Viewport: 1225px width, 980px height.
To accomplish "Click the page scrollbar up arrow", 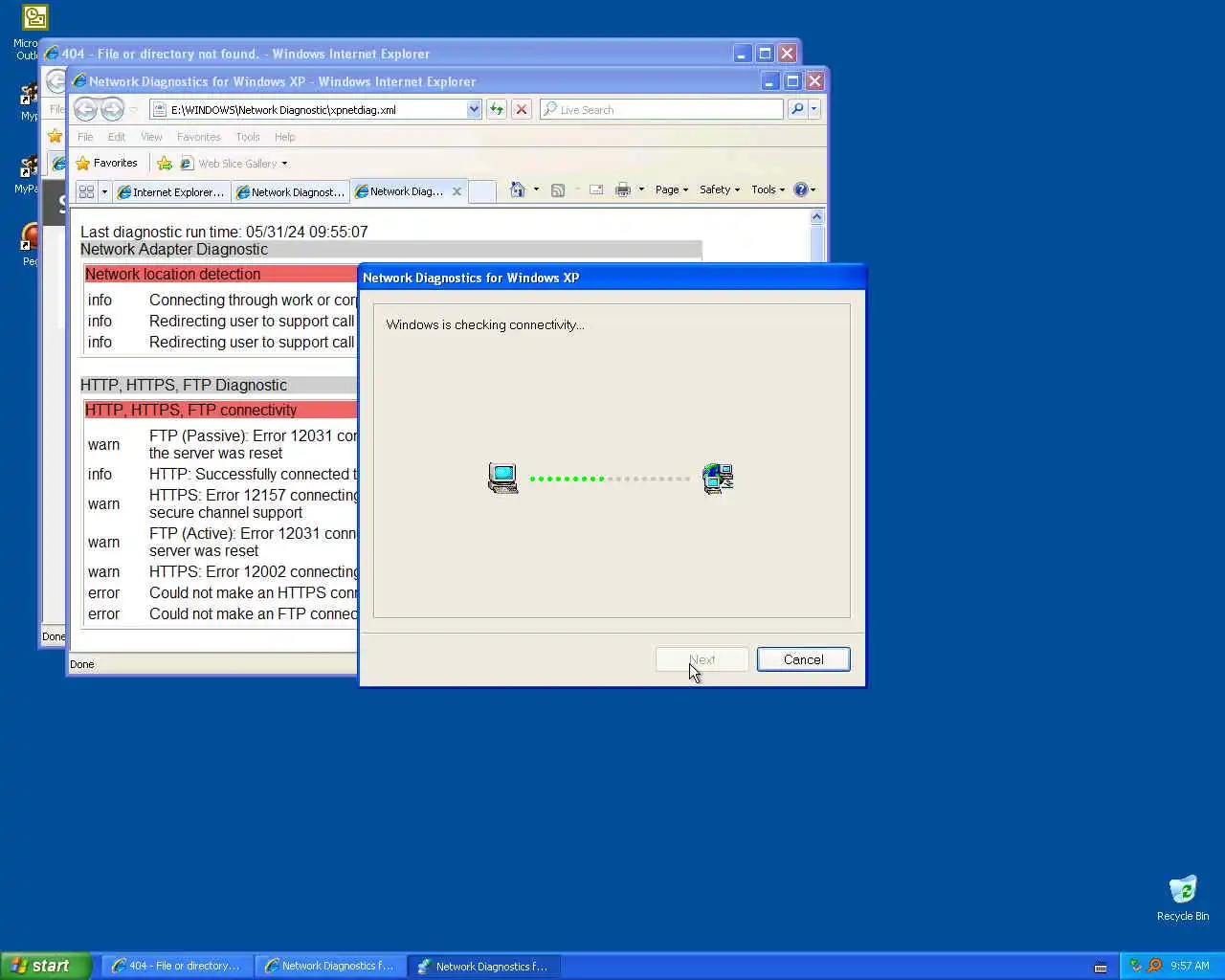I will pyautogui.click(x=816, y=217).
